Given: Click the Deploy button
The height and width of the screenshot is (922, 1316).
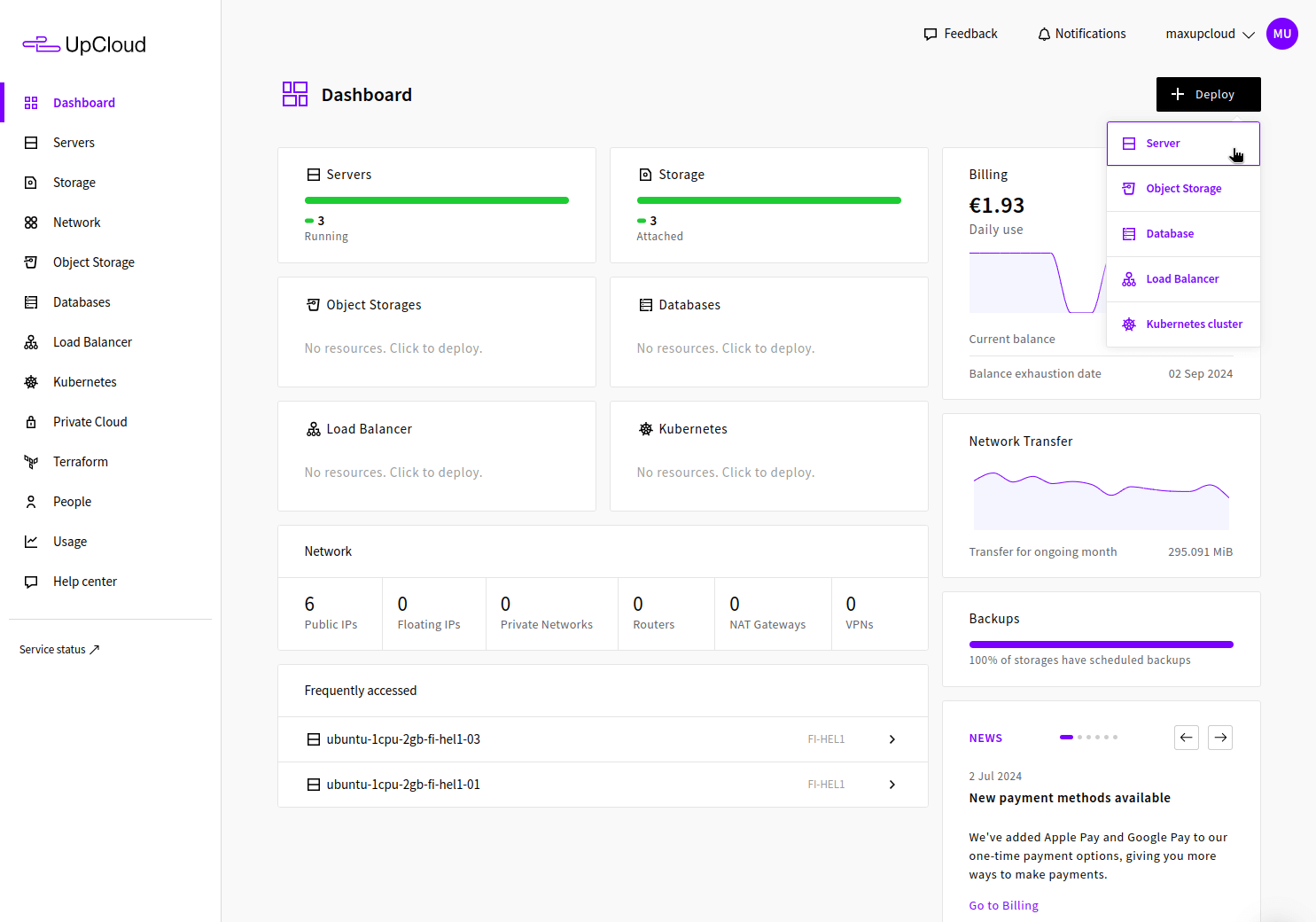Looking at the screenshot, I should (1208, 94).
